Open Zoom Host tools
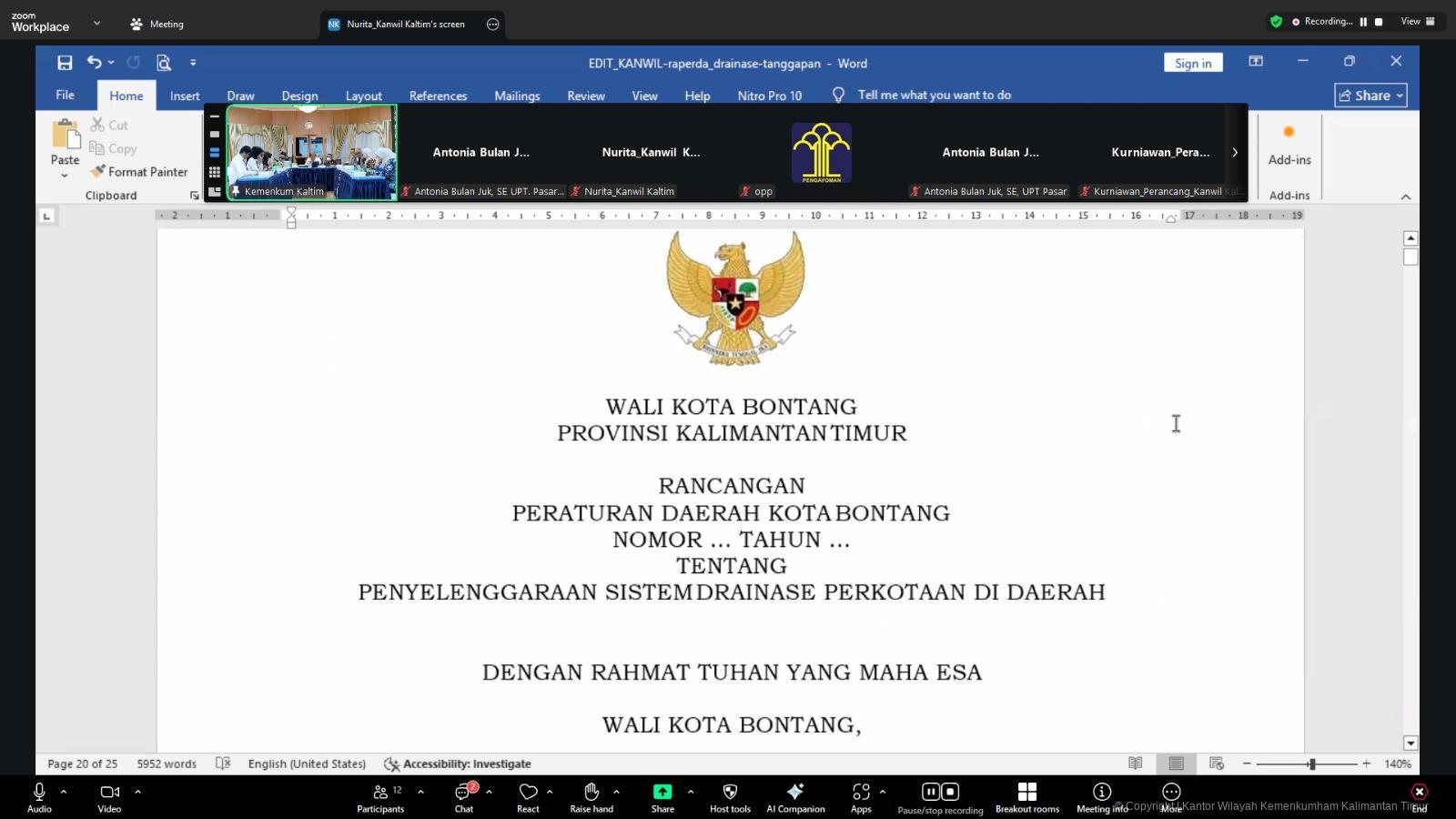1456x819 pixels. click(x=730, y=797)
